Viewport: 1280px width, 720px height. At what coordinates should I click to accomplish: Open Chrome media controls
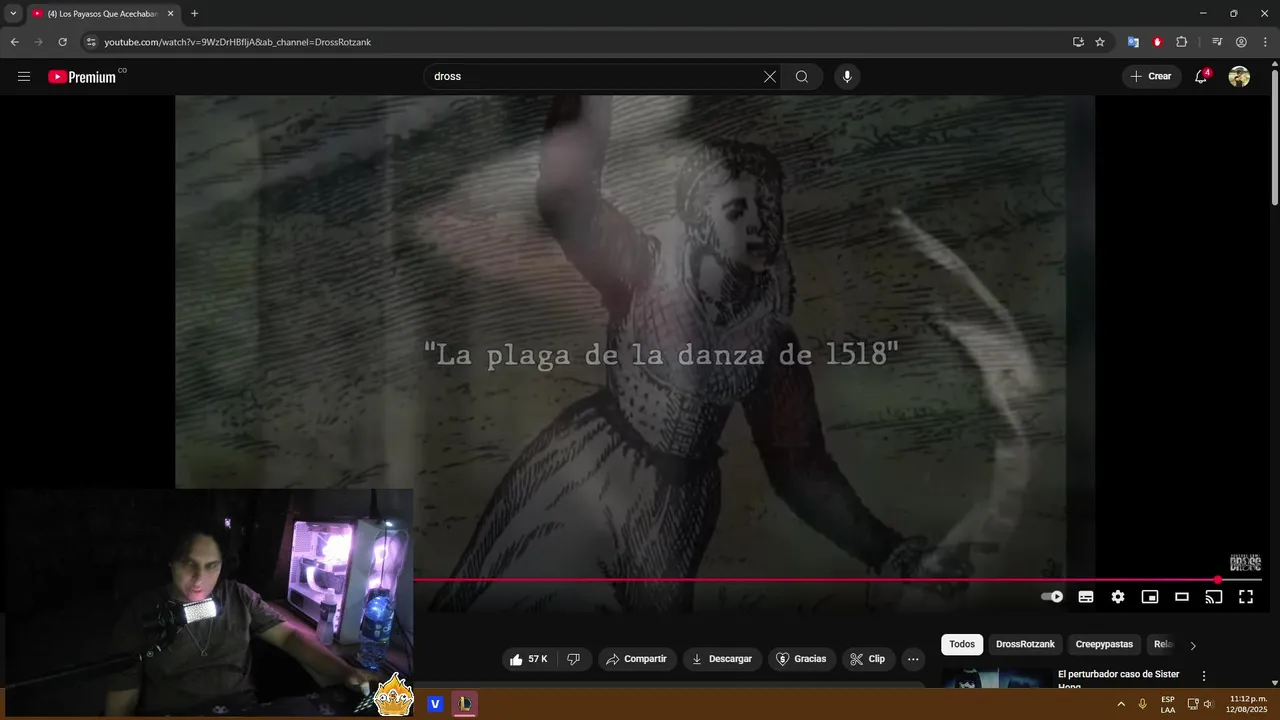click(1217, 42)
